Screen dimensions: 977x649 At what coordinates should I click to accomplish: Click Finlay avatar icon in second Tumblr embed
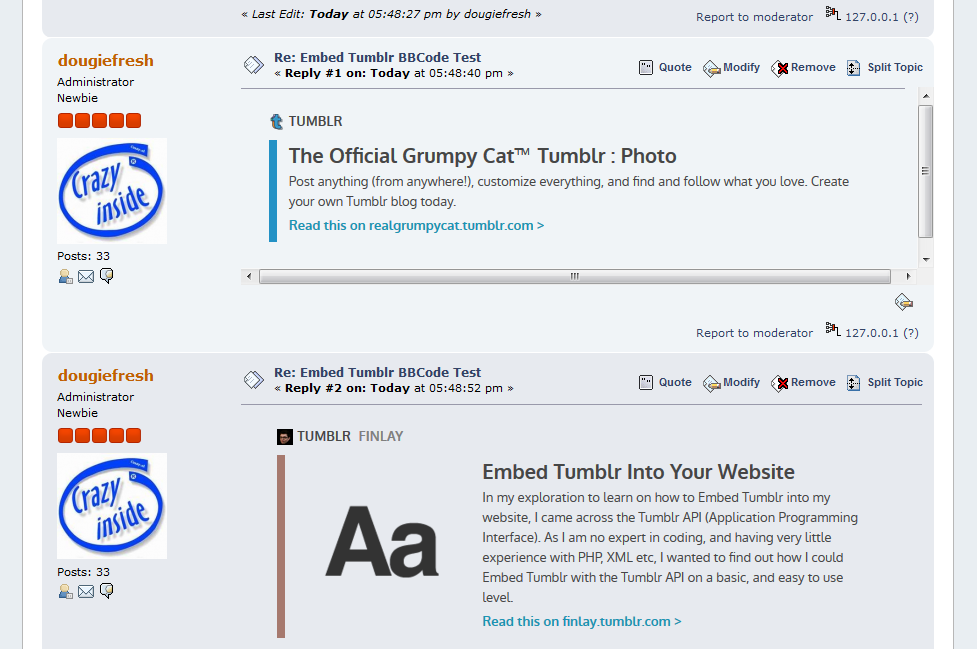tap(285, 437)
